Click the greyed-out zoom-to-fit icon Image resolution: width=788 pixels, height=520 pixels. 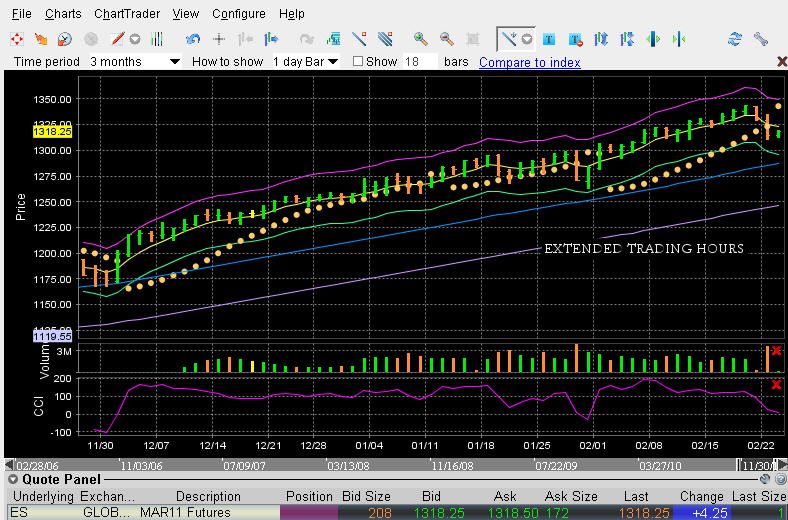click(x=473, y=39)
